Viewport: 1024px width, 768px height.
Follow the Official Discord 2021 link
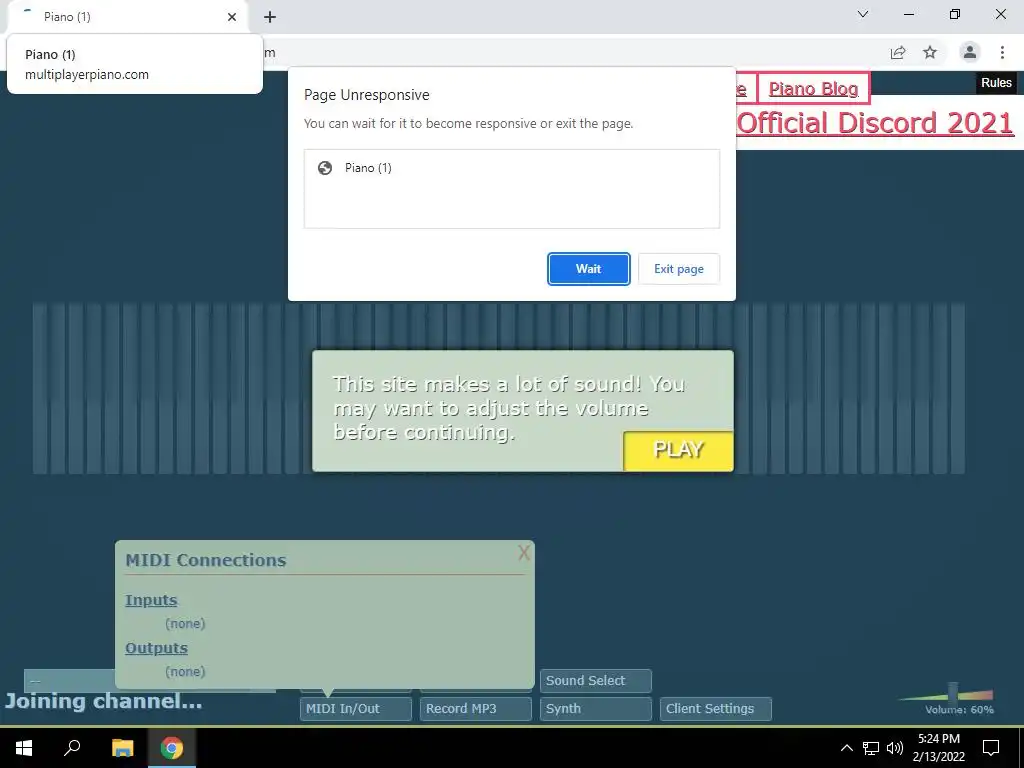875,123
